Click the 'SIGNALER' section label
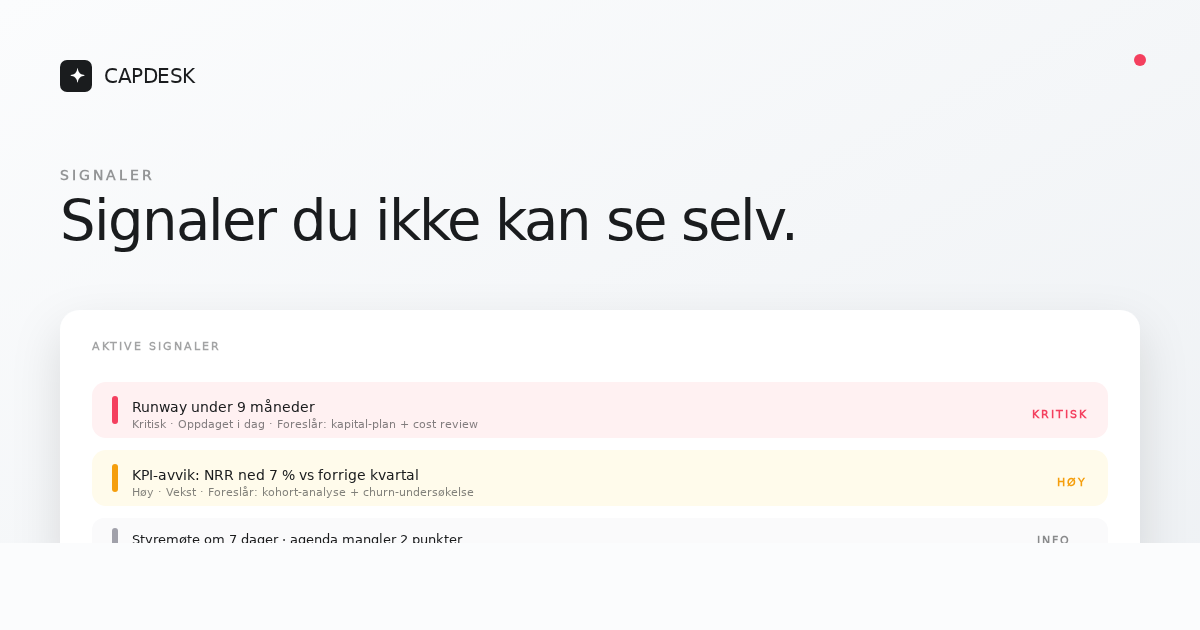This screenshot has height=630, width=1200. pos(107,175)
